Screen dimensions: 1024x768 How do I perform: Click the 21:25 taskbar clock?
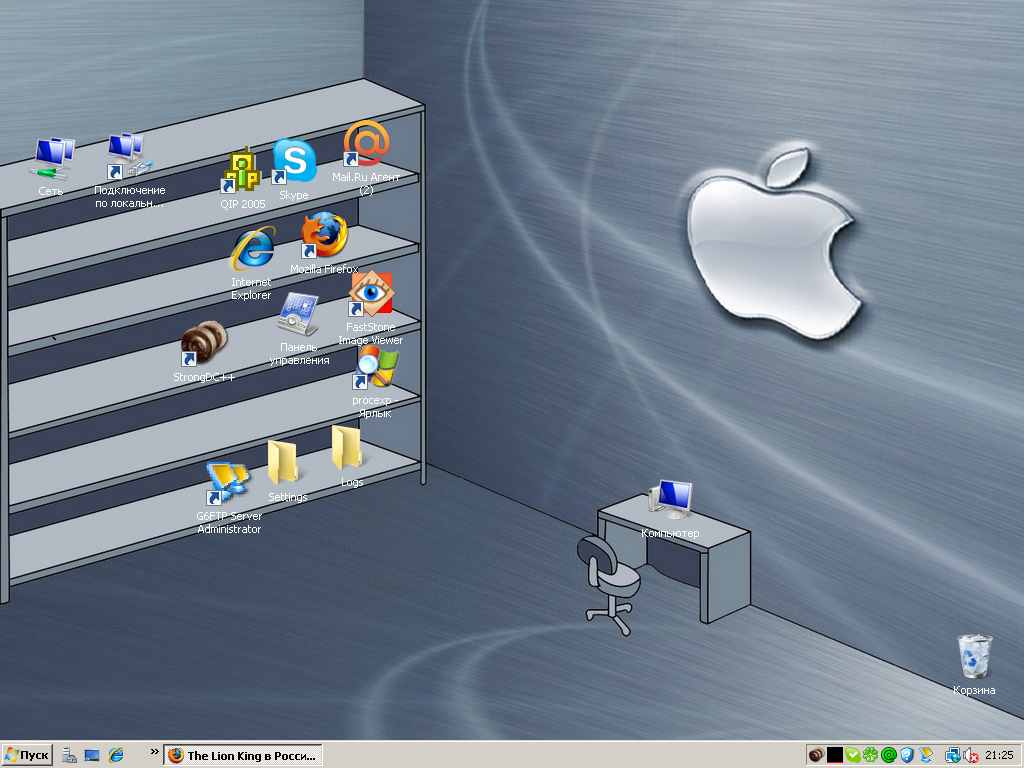(999, 756)
